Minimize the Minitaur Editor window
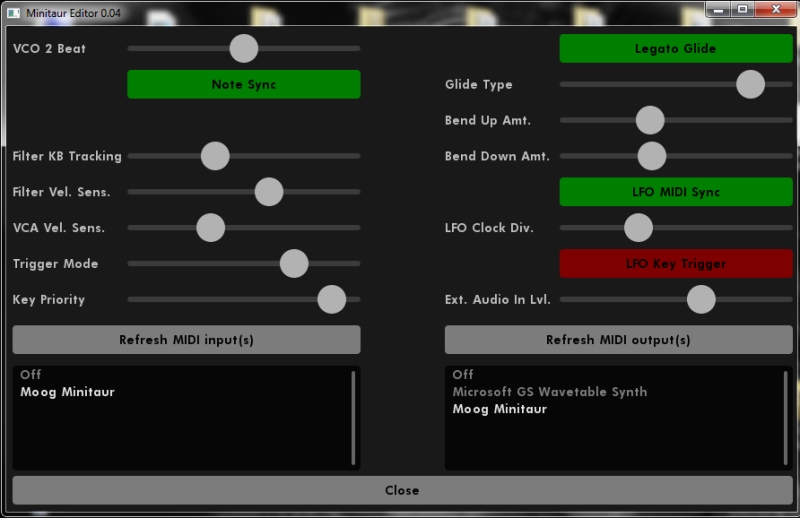 click(x=718, y=10)
